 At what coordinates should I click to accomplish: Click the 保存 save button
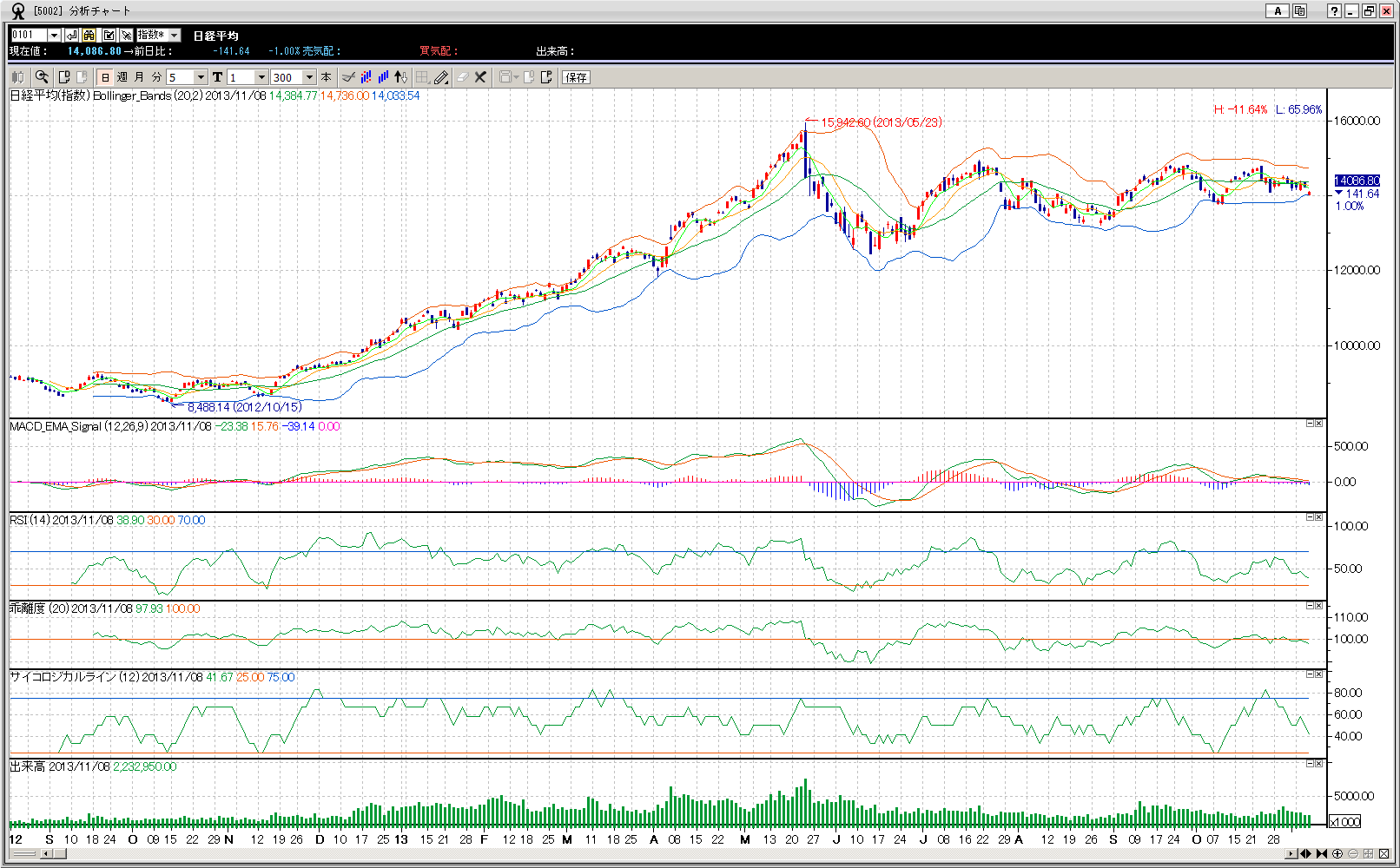pos(576,77)
